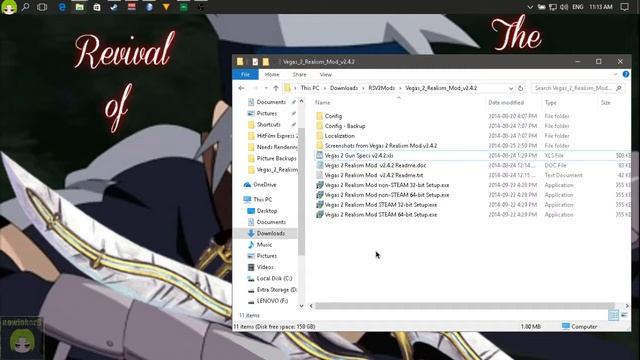Screen dimensions: 640x360
Task: Expand the ribbon chevron
Action: click(x=615, y=74)
